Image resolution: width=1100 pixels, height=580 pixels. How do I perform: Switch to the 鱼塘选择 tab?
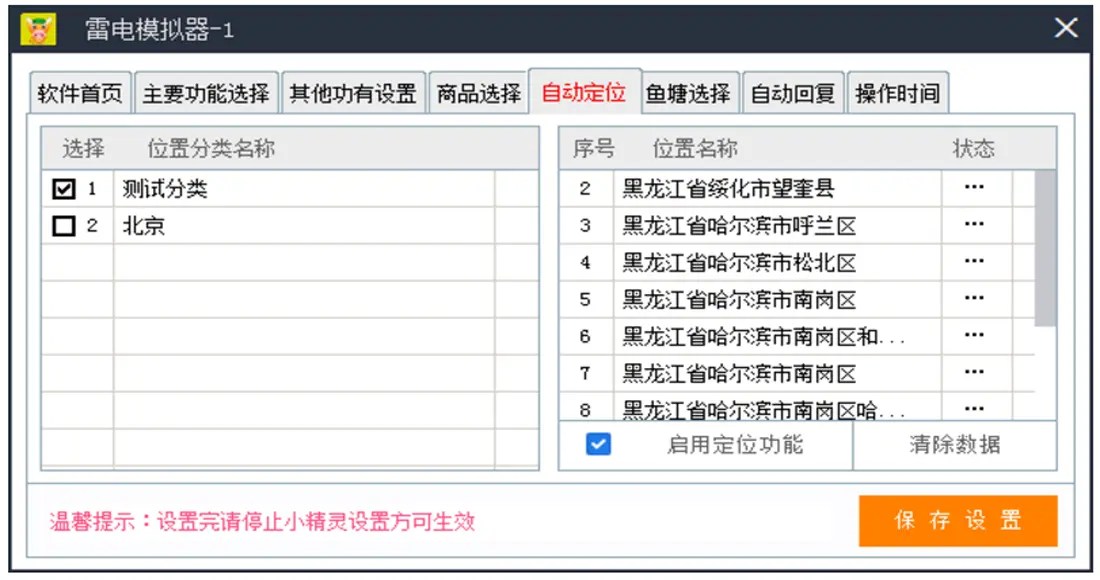pos(687,95)
